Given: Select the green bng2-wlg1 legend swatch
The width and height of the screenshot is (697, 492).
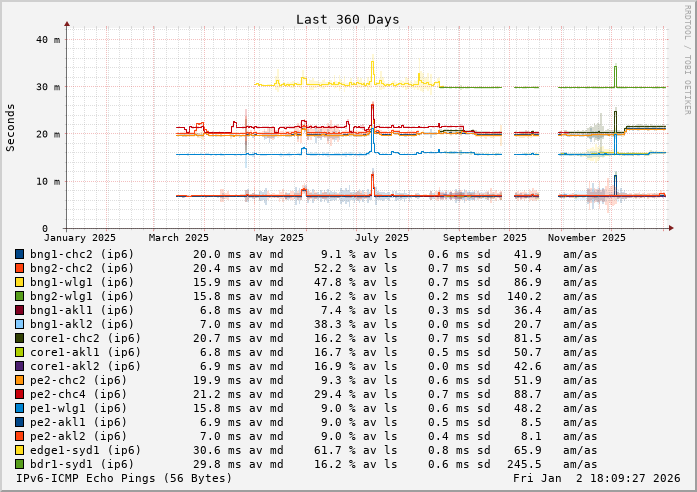Looking at the screenshot, I should click(x=19, y=296).
